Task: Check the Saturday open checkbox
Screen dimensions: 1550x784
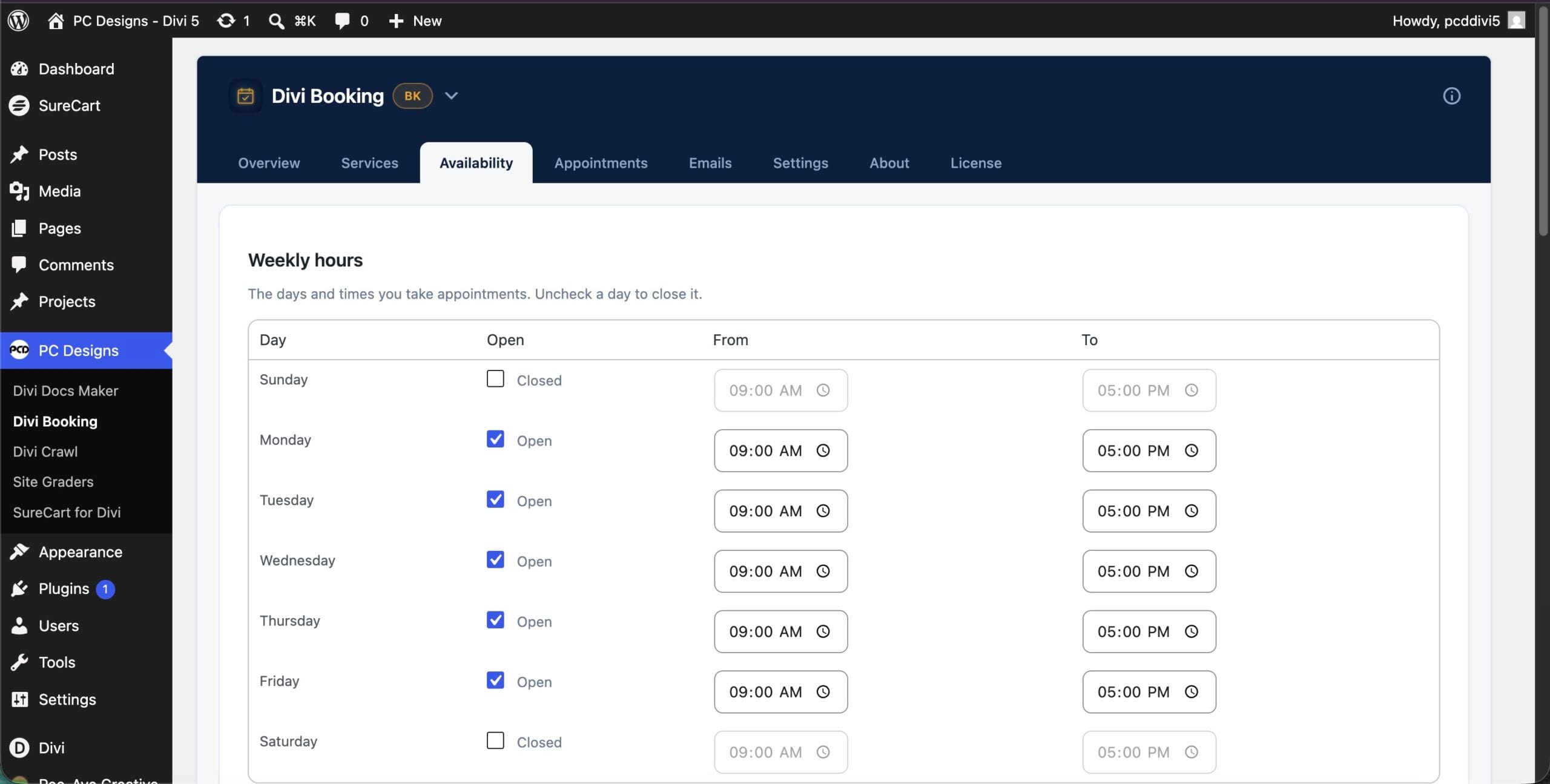Action: click(495, 740)
